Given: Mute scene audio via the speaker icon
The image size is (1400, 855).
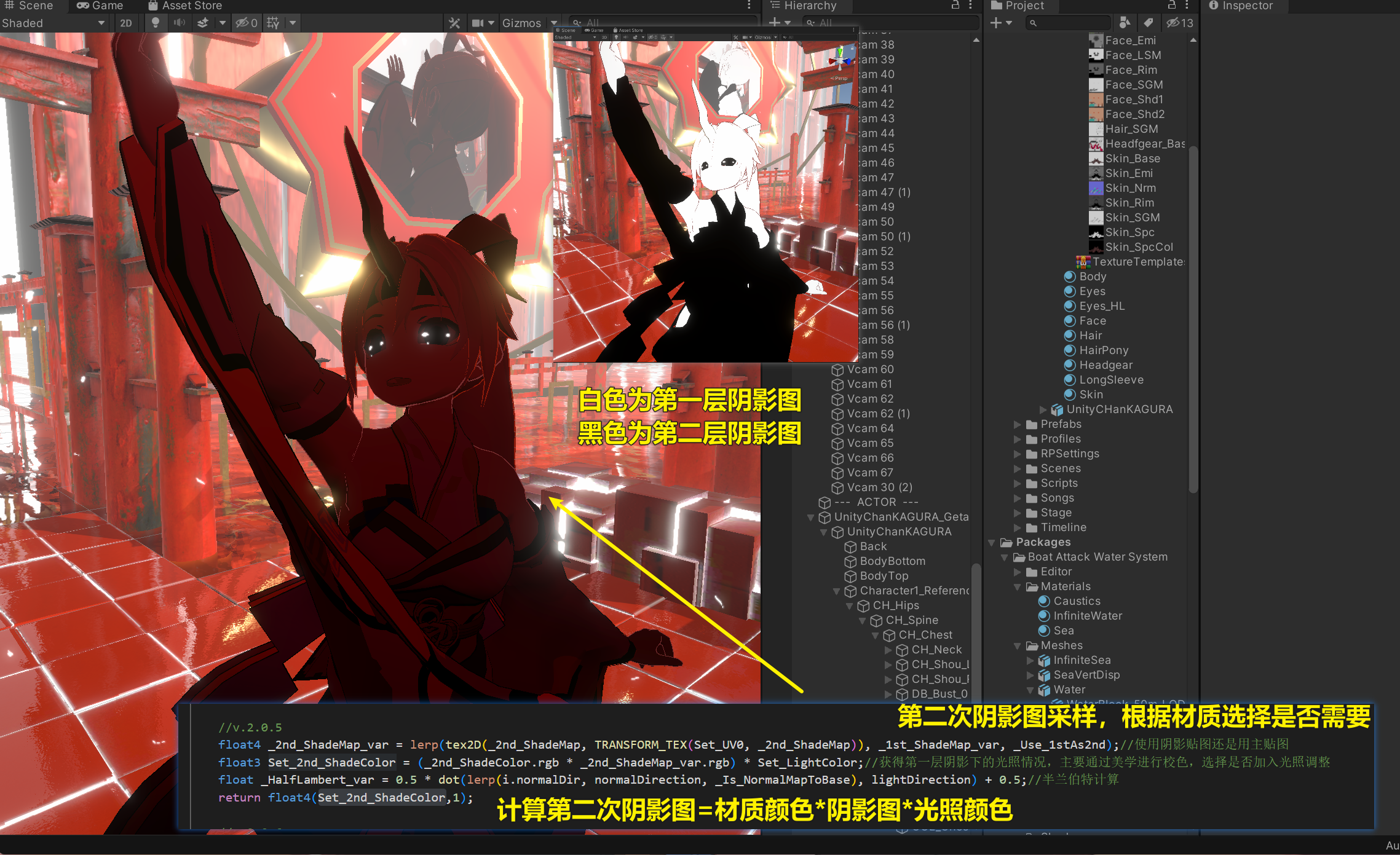Looking at the screenshot, I should point(179,23).
